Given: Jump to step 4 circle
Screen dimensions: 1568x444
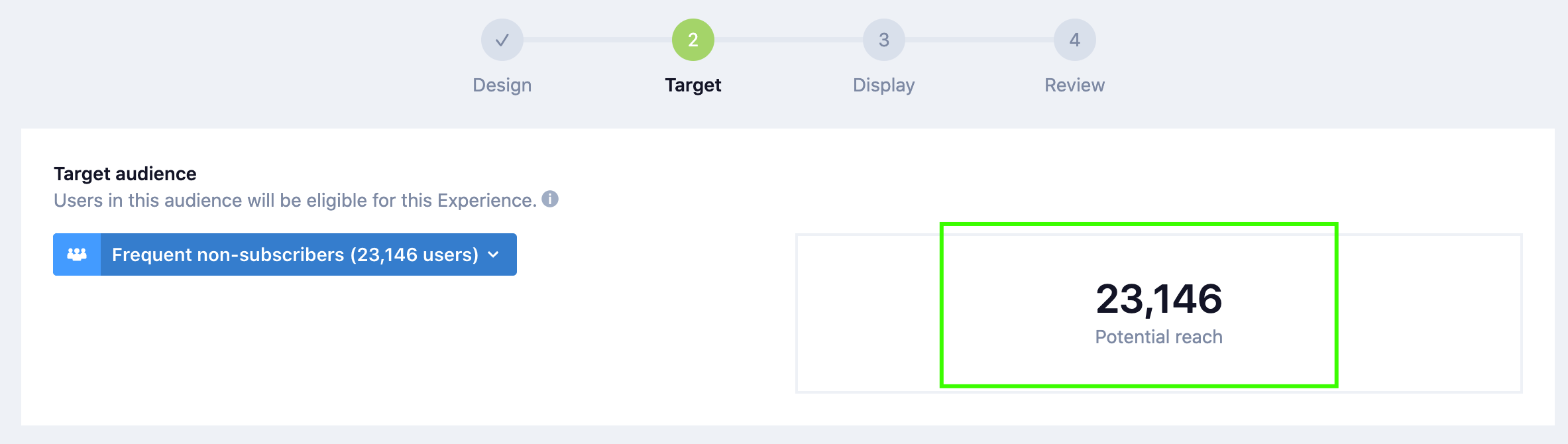Looking at the screenshot, I should tap(1074, 40).
